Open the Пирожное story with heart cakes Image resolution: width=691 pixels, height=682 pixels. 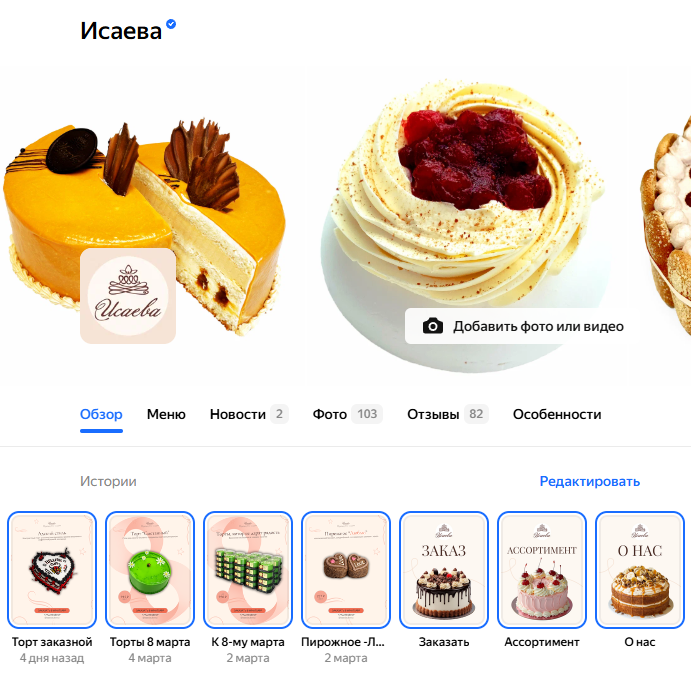coord(346,570)
